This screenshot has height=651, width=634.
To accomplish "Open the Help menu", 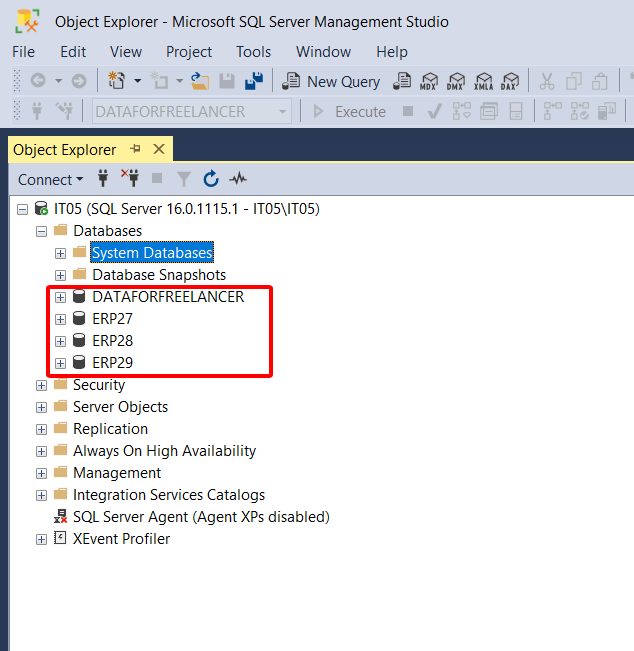I will click(x=392, y=52).
